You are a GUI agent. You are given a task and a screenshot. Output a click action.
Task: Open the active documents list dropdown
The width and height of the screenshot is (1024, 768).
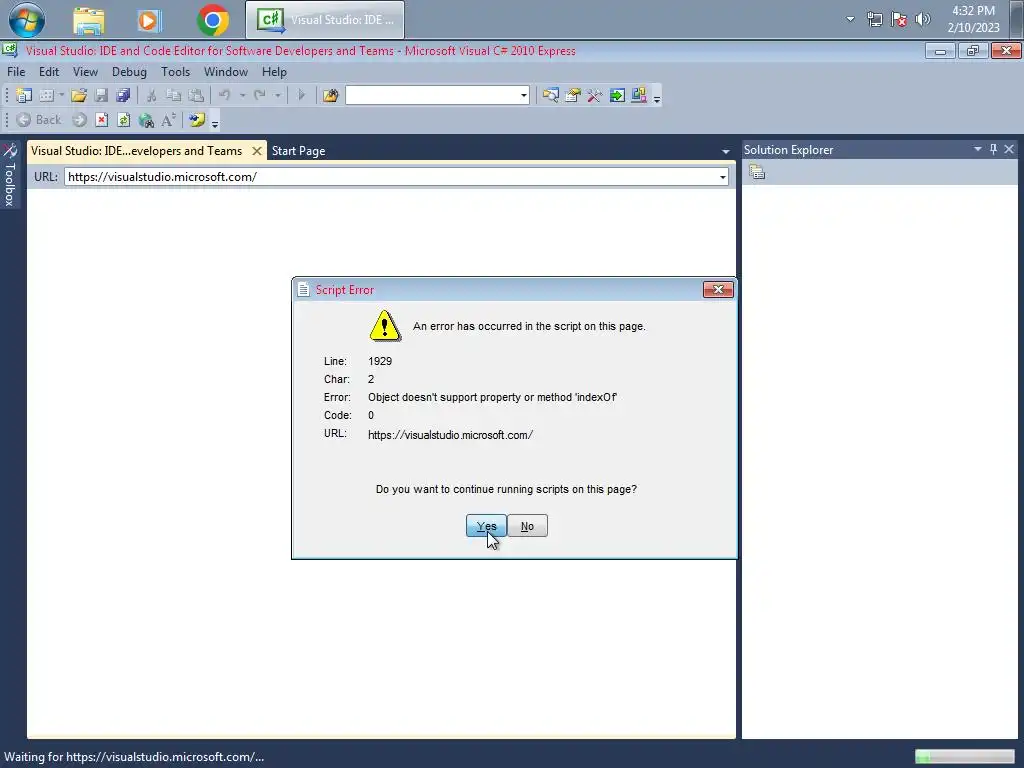726,152
